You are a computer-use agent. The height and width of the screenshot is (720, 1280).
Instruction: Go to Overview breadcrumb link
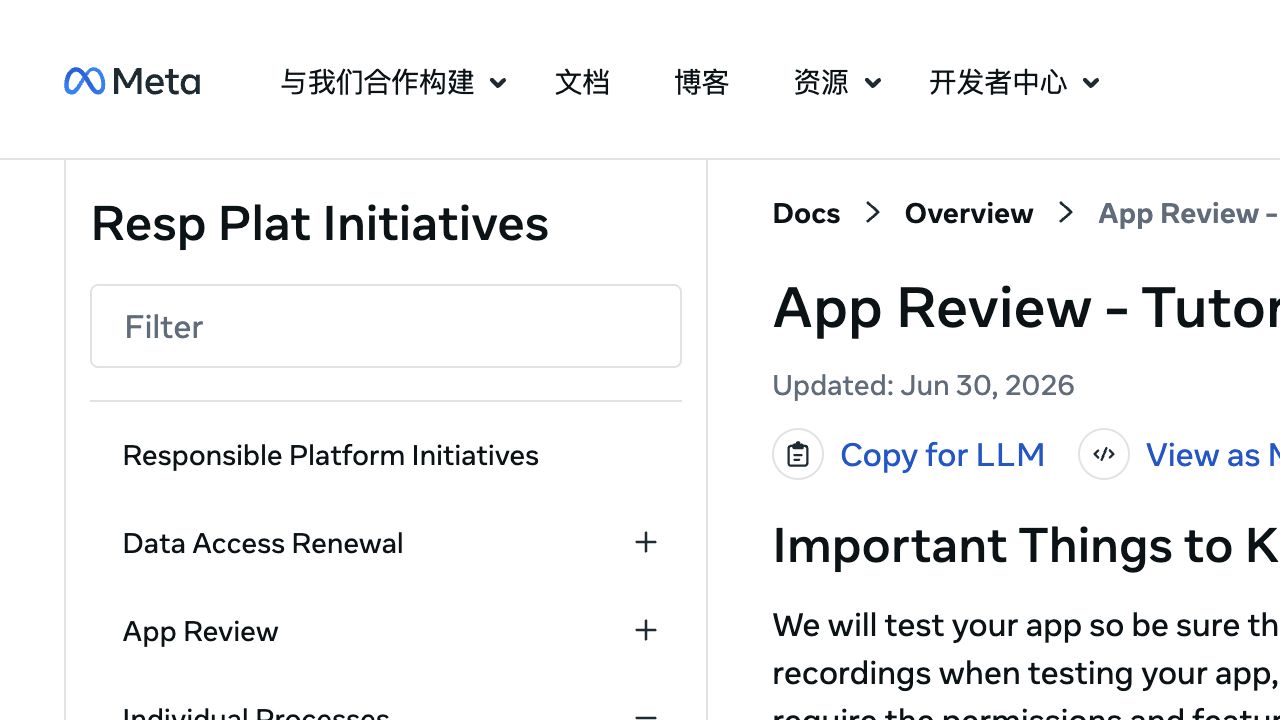coord(968,213)
